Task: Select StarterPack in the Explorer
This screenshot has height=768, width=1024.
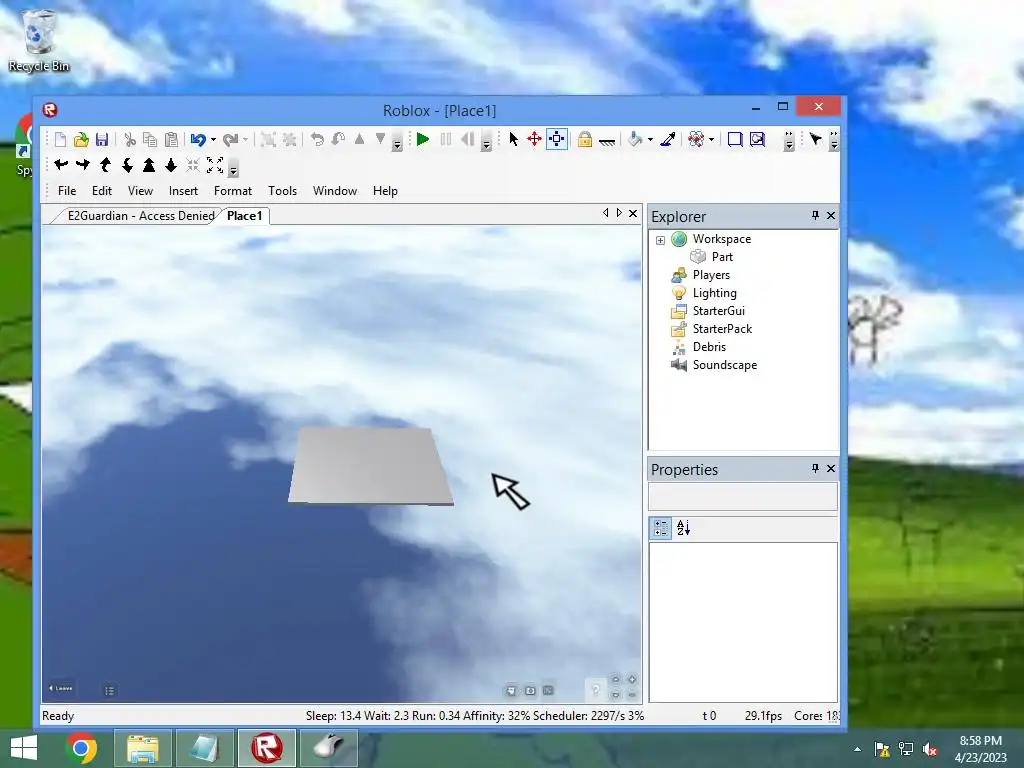Action: [722, 328]
